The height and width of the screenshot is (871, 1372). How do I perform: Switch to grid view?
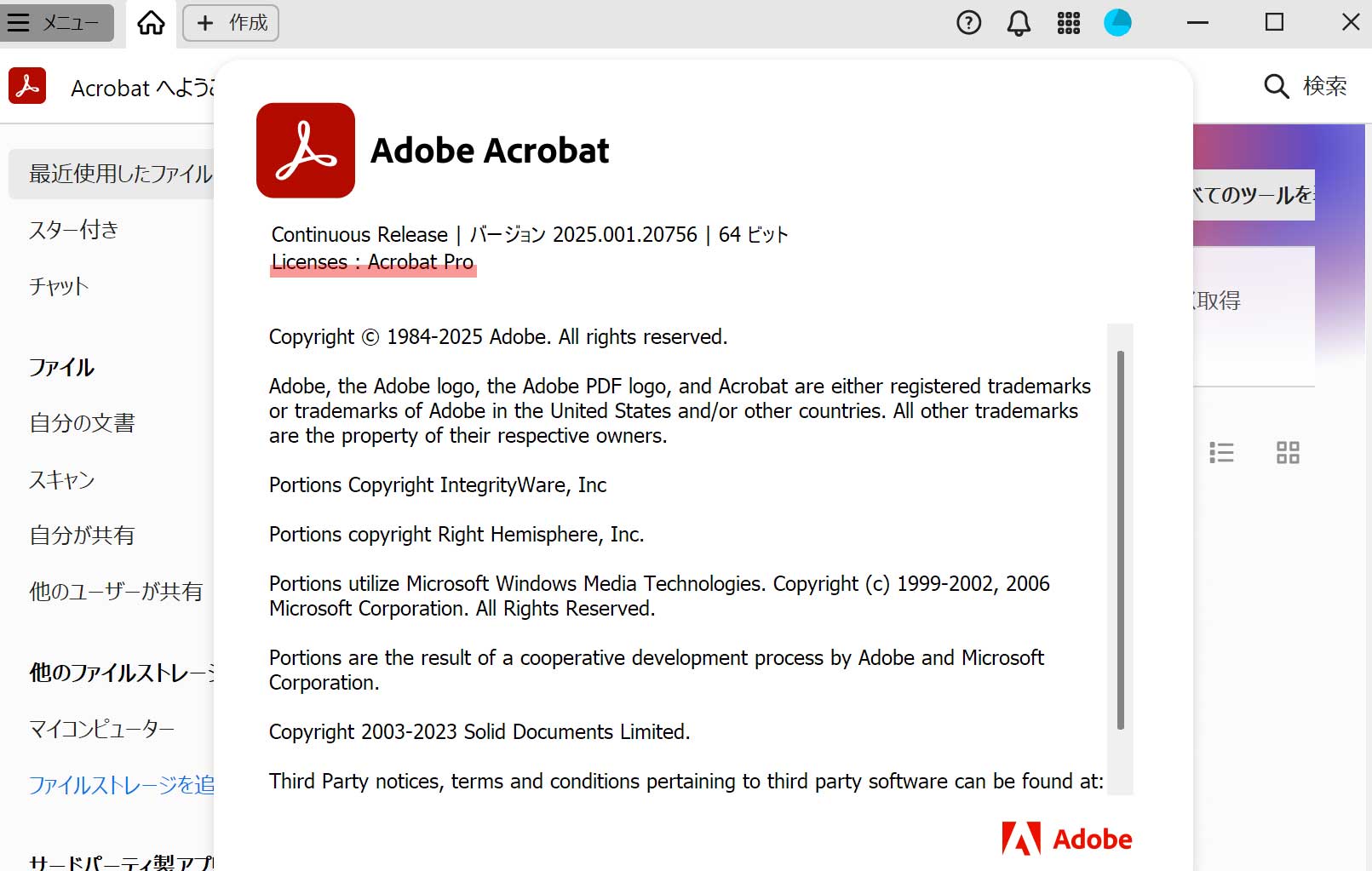point(1288,452)
